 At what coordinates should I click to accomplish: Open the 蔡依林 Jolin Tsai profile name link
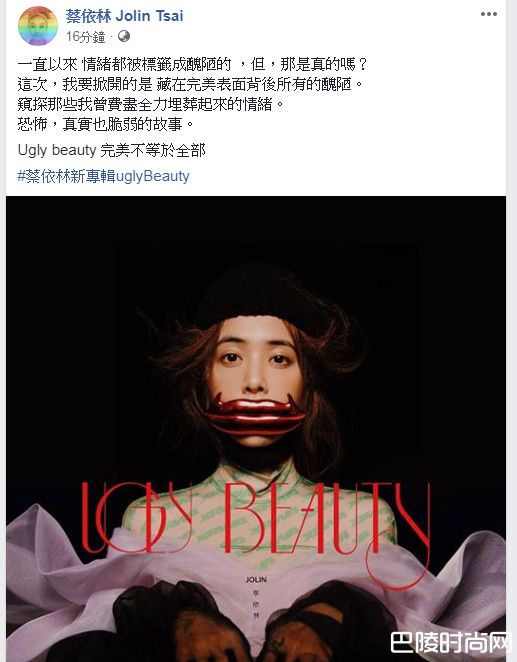pos(125,16)
